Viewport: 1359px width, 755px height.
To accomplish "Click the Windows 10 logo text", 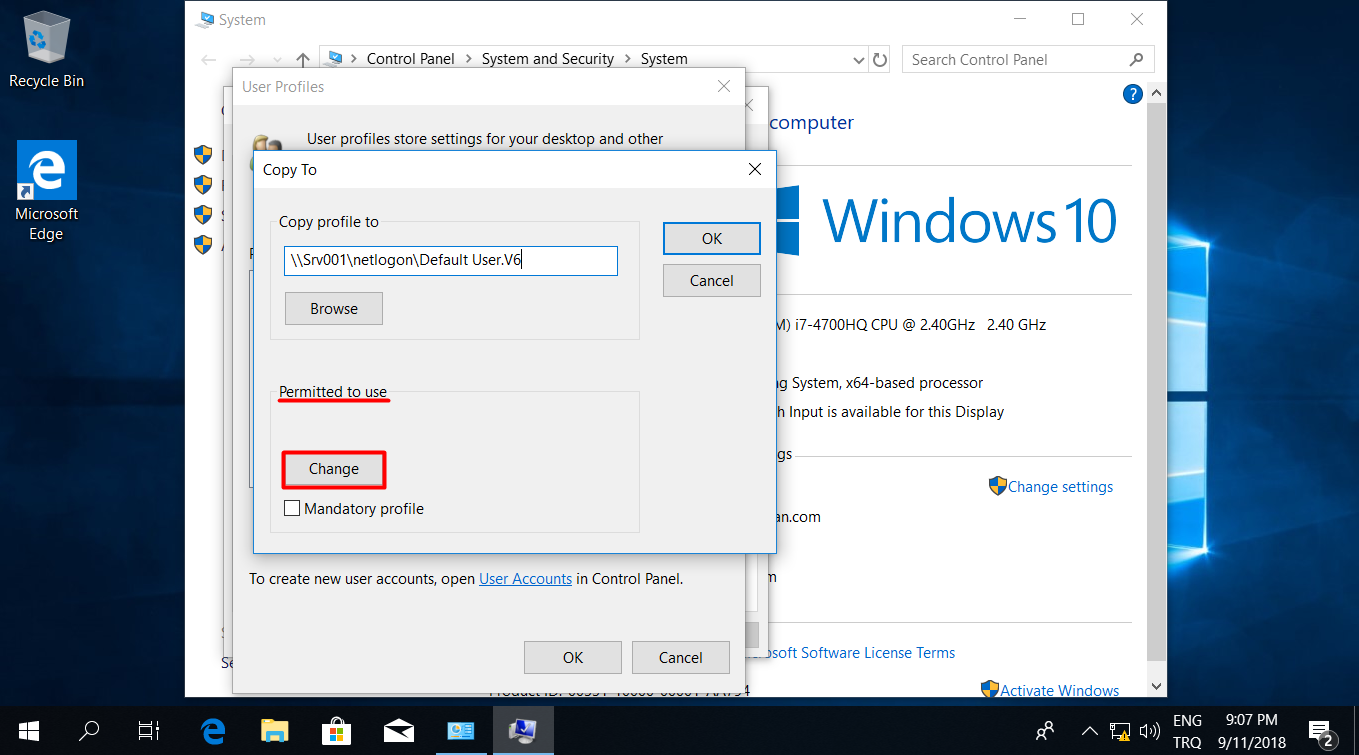I will click(x=969, y=221).
